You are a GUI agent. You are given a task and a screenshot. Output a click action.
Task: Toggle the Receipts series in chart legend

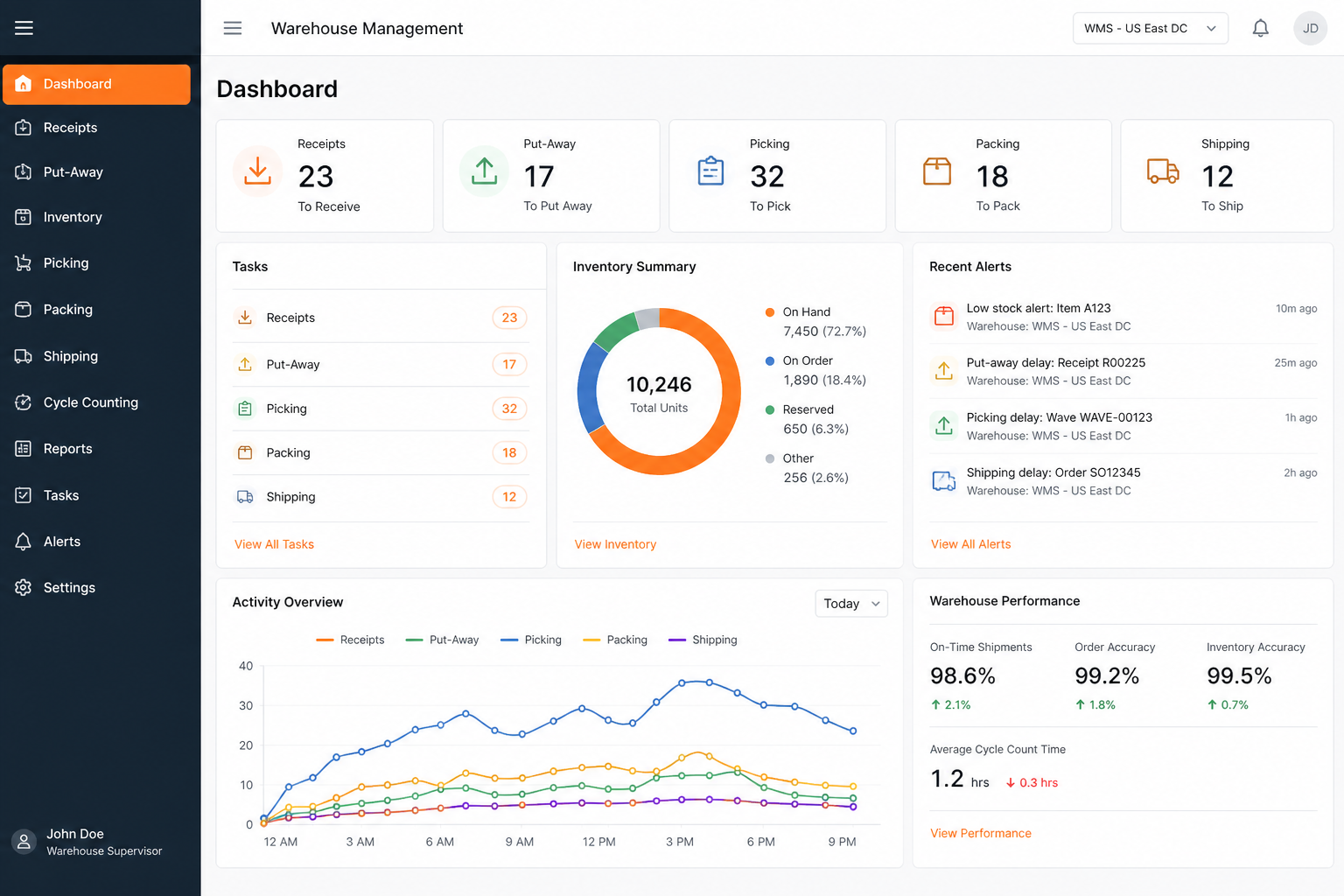coord(350,640)
